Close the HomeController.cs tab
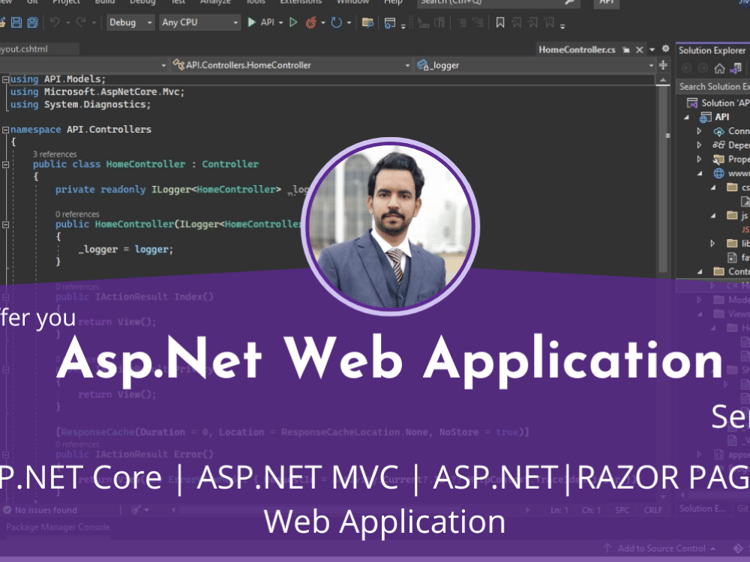Image resolution: width=750 pixels, height=562 pixels. 639,50
